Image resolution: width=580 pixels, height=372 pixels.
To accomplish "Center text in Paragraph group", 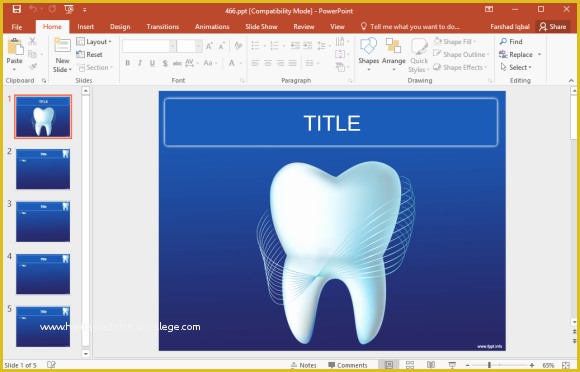I will (268, 63).
